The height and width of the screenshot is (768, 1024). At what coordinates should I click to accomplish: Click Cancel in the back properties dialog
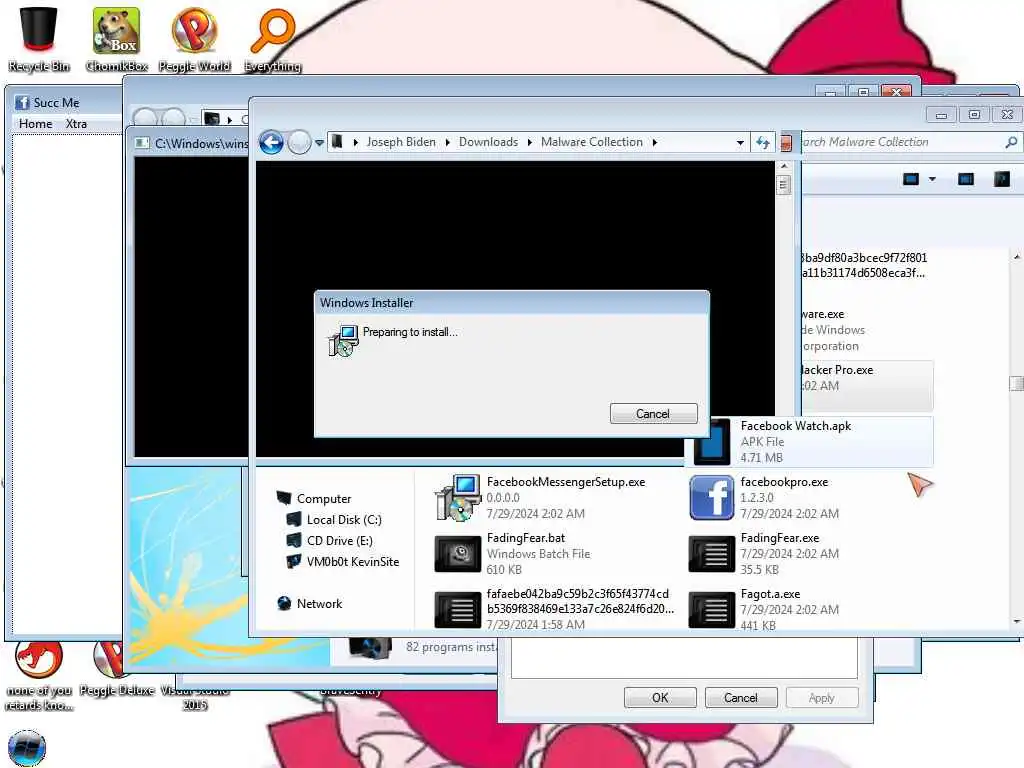741,697
